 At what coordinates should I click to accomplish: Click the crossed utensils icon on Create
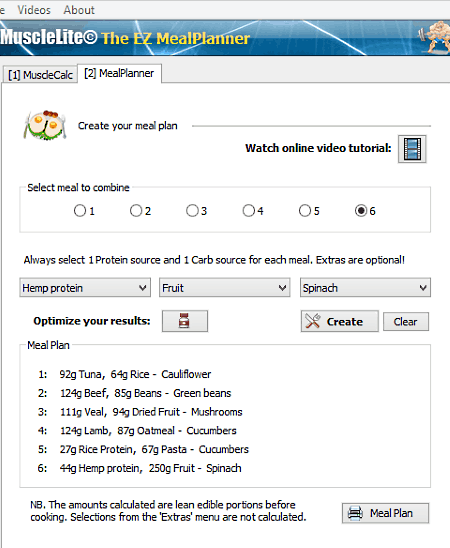pyautogui.click(x=312, y=321)
